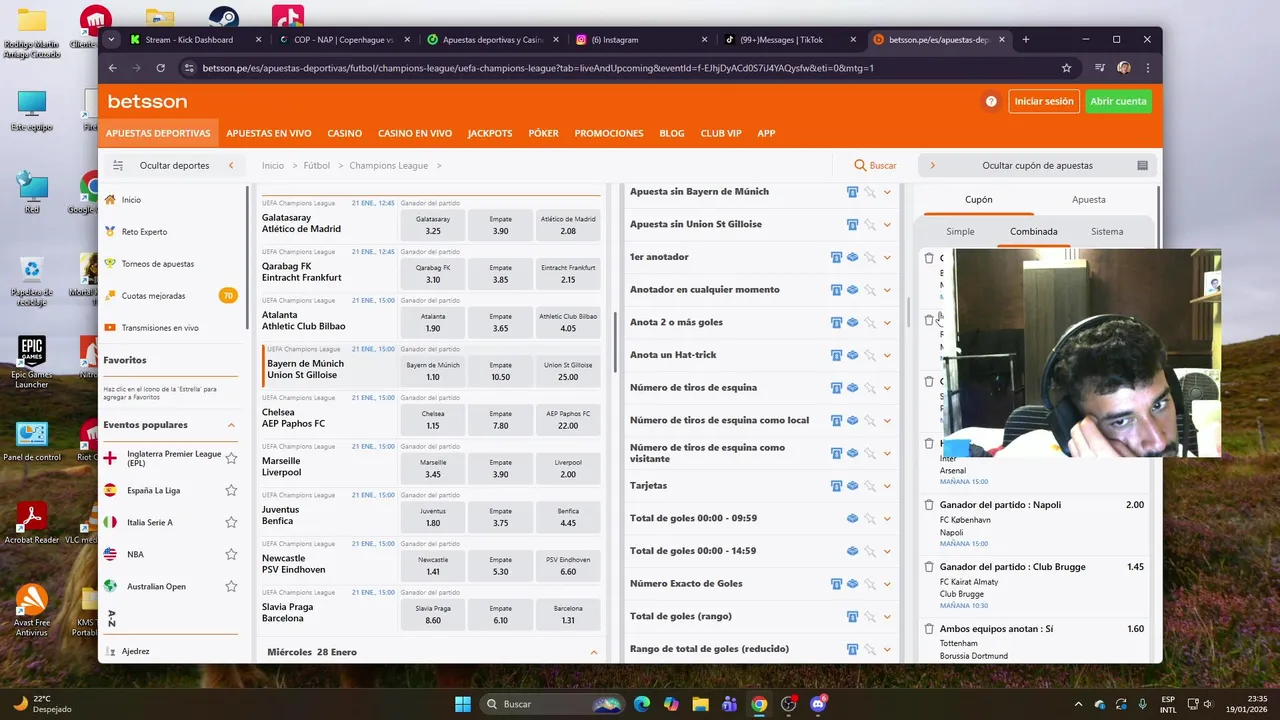This screenshot has height=720, width=1280.
Task: Select Galatasaray odds 3.25
Action: point(432,225)
